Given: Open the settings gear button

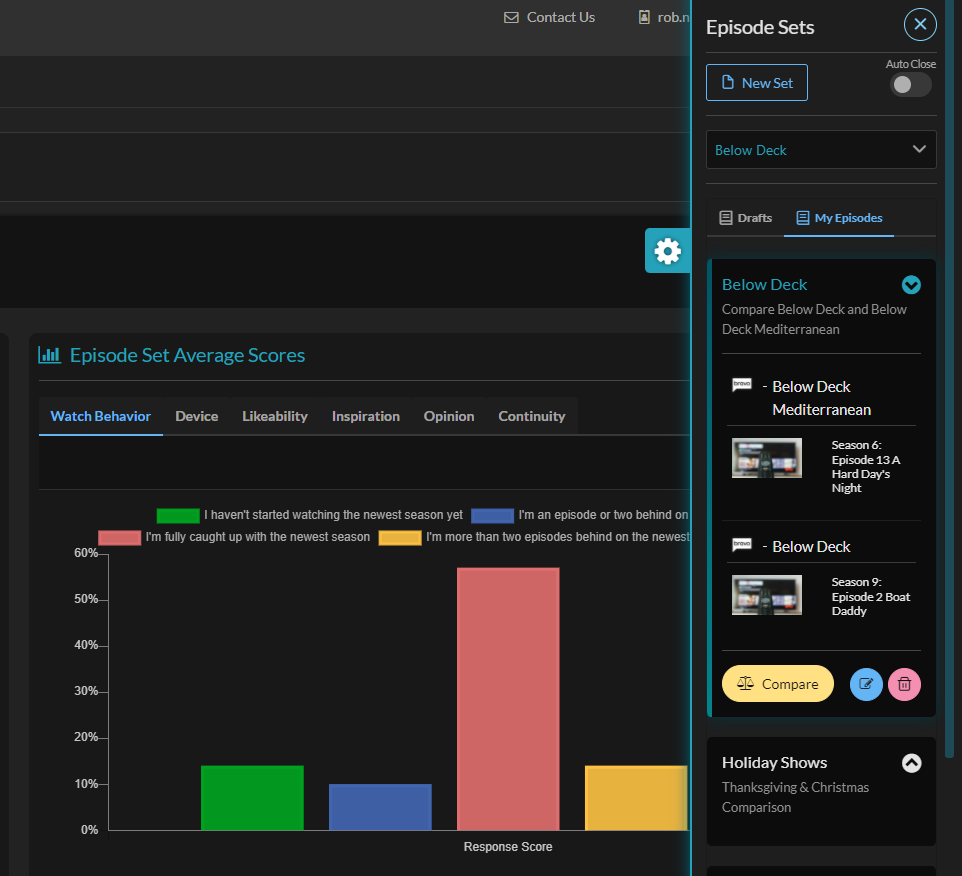Looking at the screenshot, I should coord(668,250).
